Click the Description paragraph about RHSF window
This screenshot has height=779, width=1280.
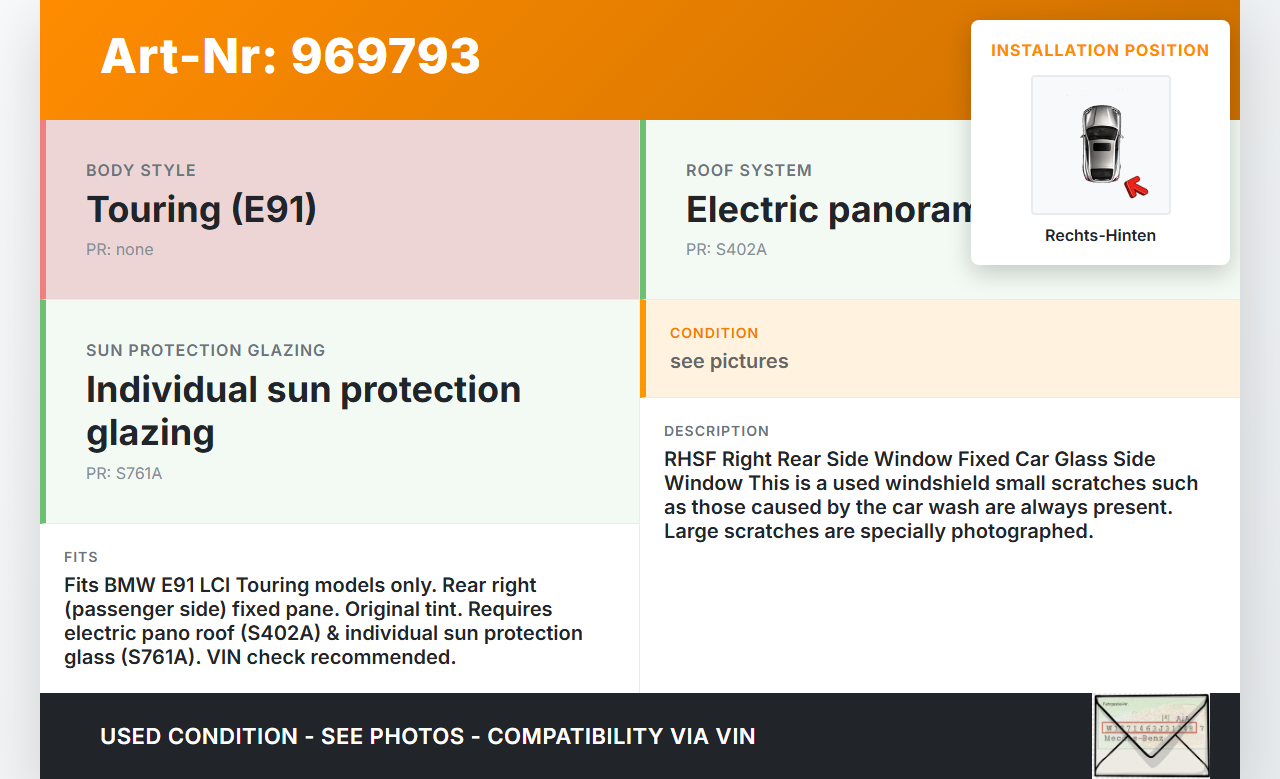930,495
